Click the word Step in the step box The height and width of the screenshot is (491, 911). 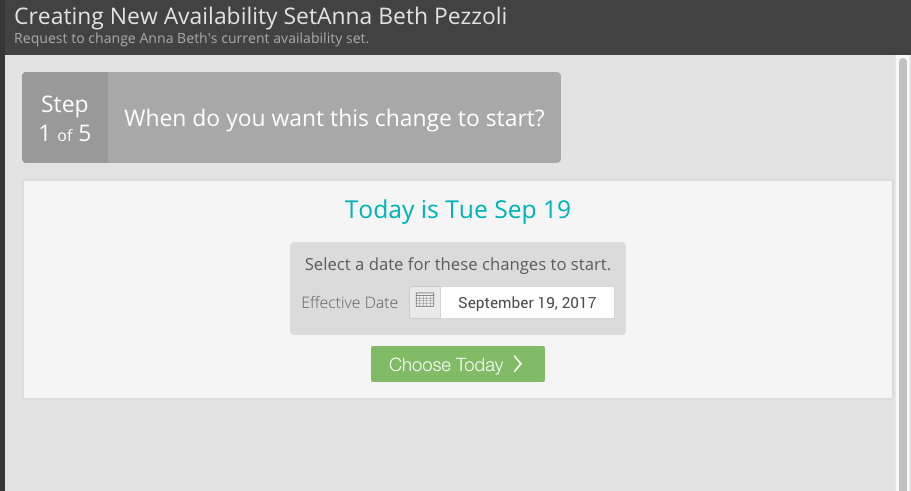point(64,105)
